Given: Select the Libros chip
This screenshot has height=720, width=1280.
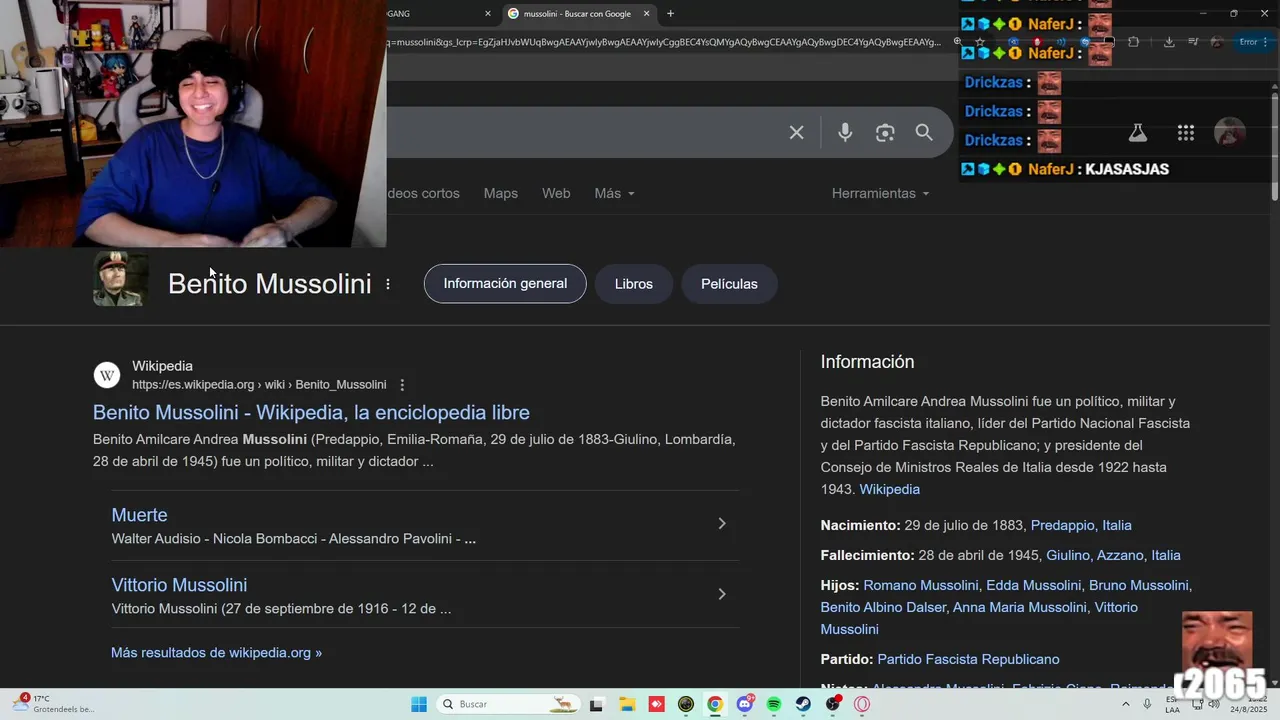Looking at the screenshot, I should [633, 284].
